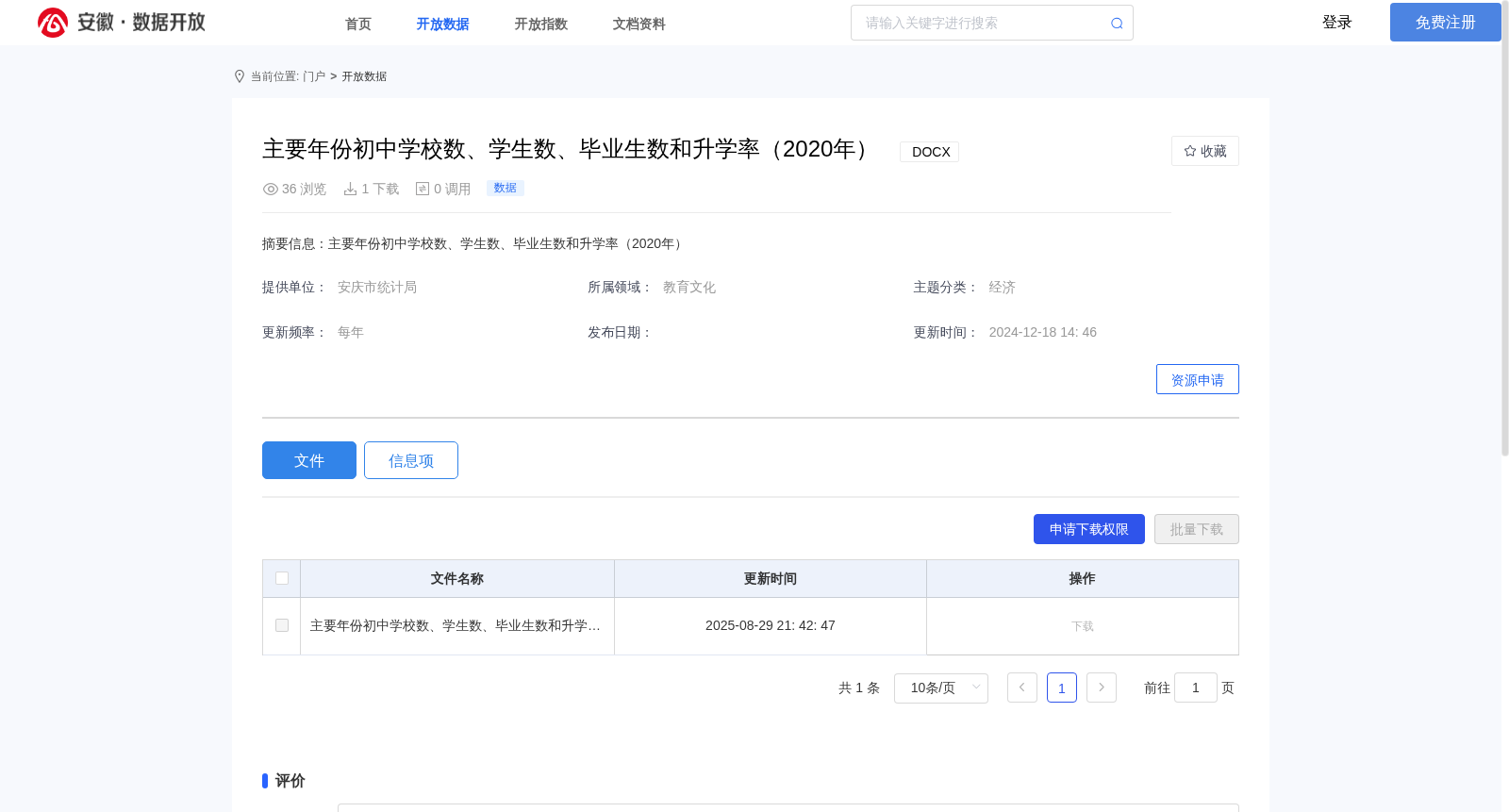Click 安庆市统计局 provider value

click(377, 287)
